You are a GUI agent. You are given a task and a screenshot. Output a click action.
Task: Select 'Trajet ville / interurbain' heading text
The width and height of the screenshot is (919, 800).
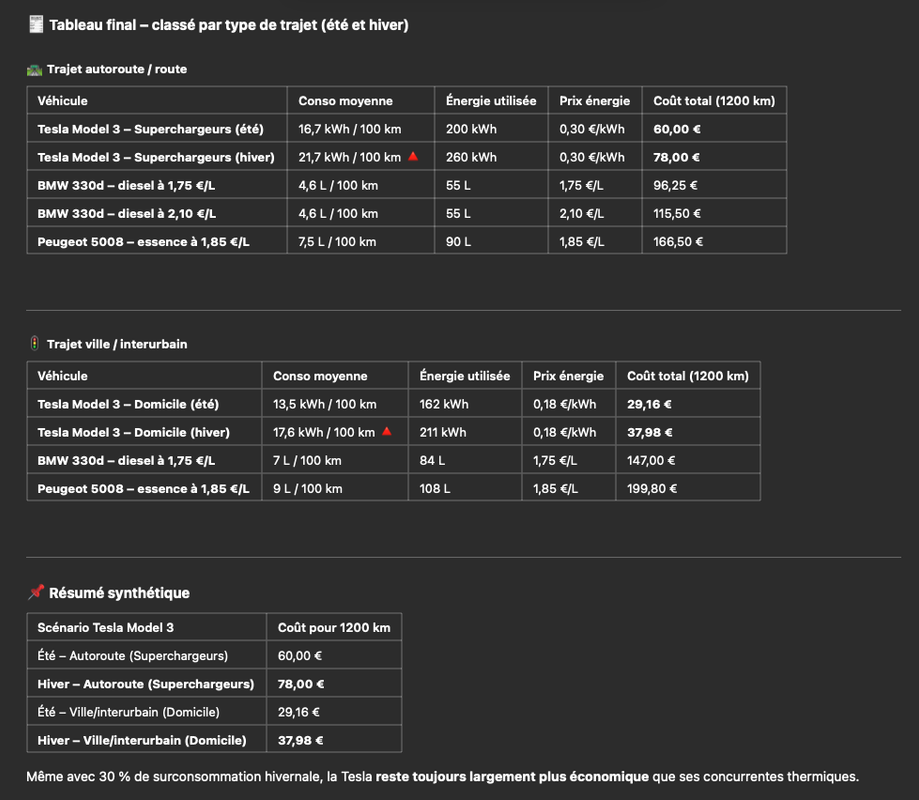coord(117,344)
